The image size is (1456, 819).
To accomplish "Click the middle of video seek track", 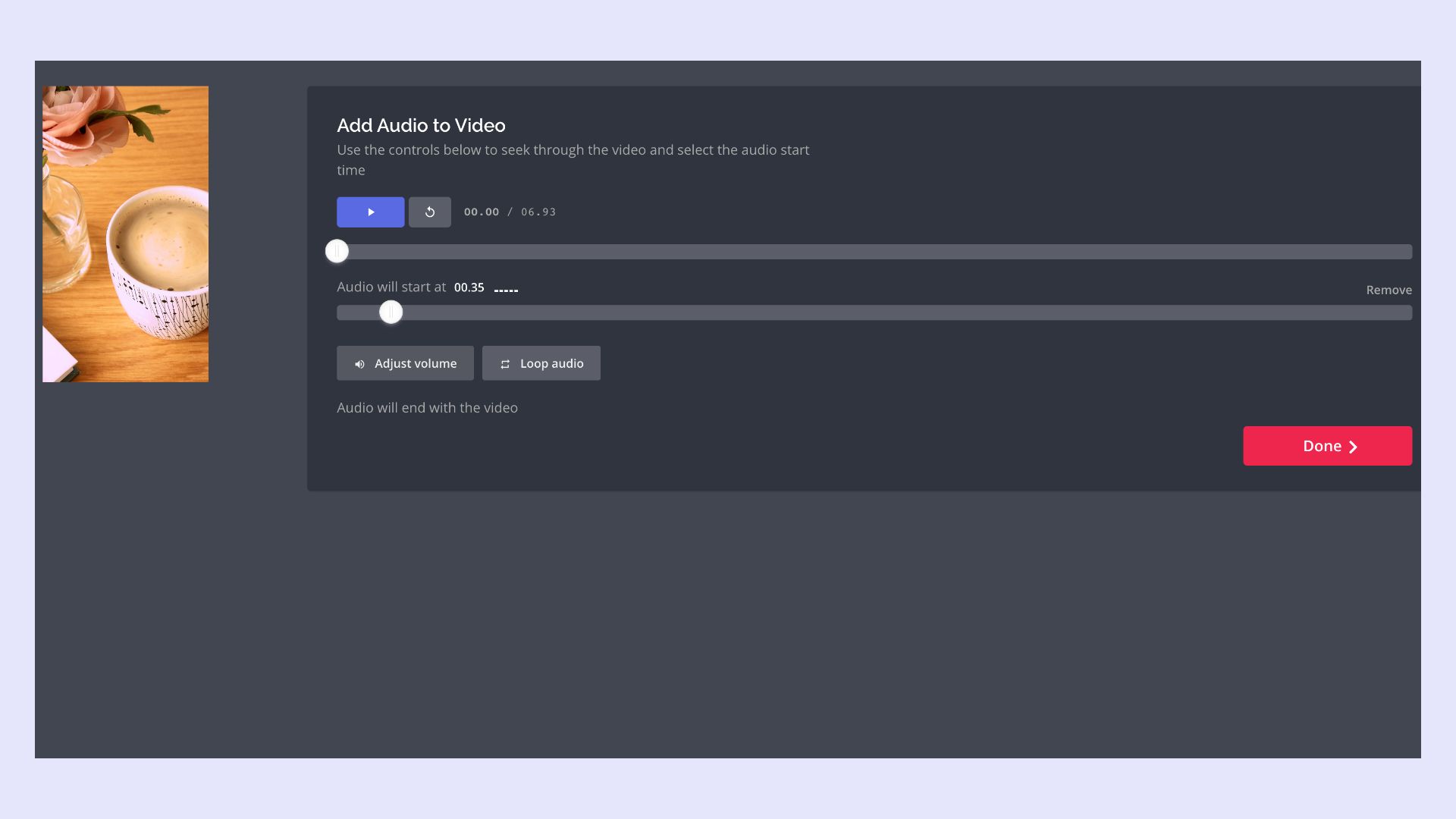I will (874, 252).
